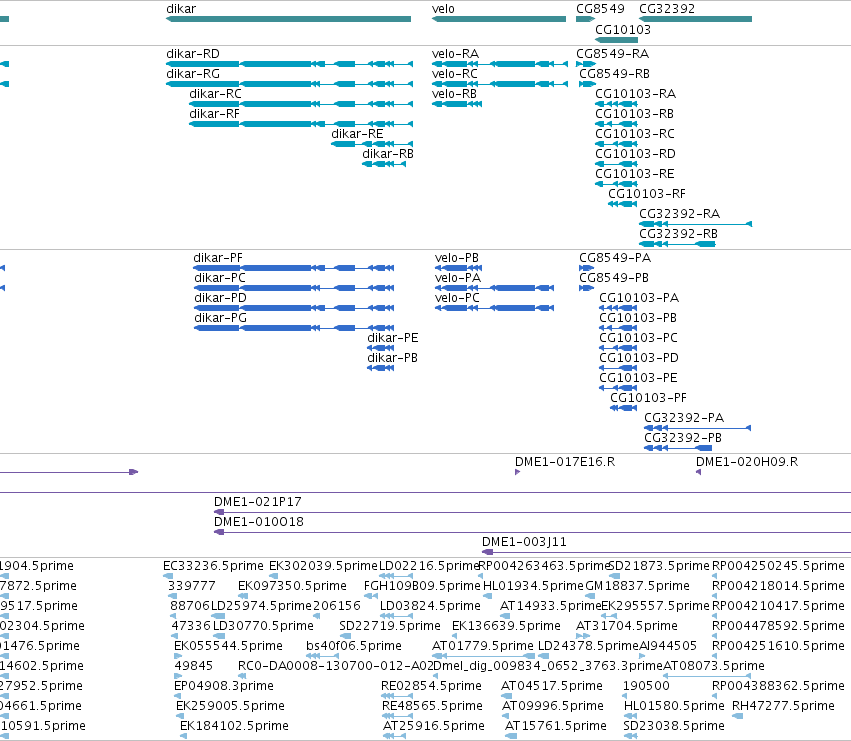
Task: Click transcript CG10103-RD
Action: click(x=636, y=154)
